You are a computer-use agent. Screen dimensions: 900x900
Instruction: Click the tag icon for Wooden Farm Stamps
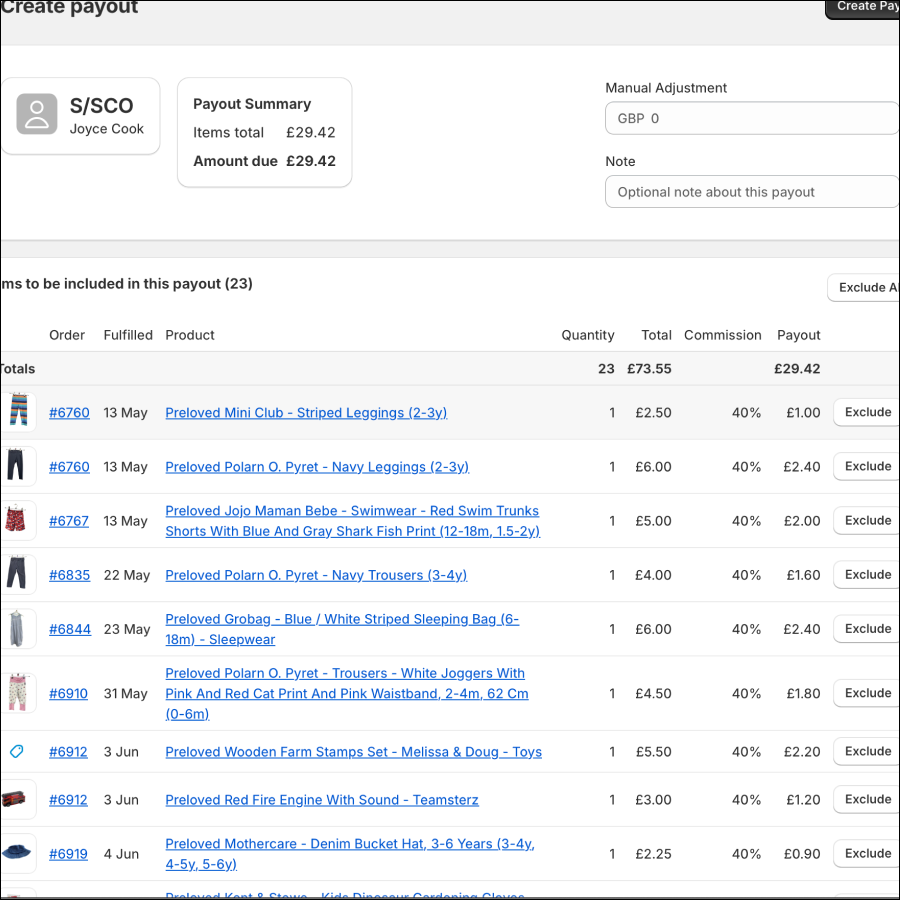coord(17,752)
